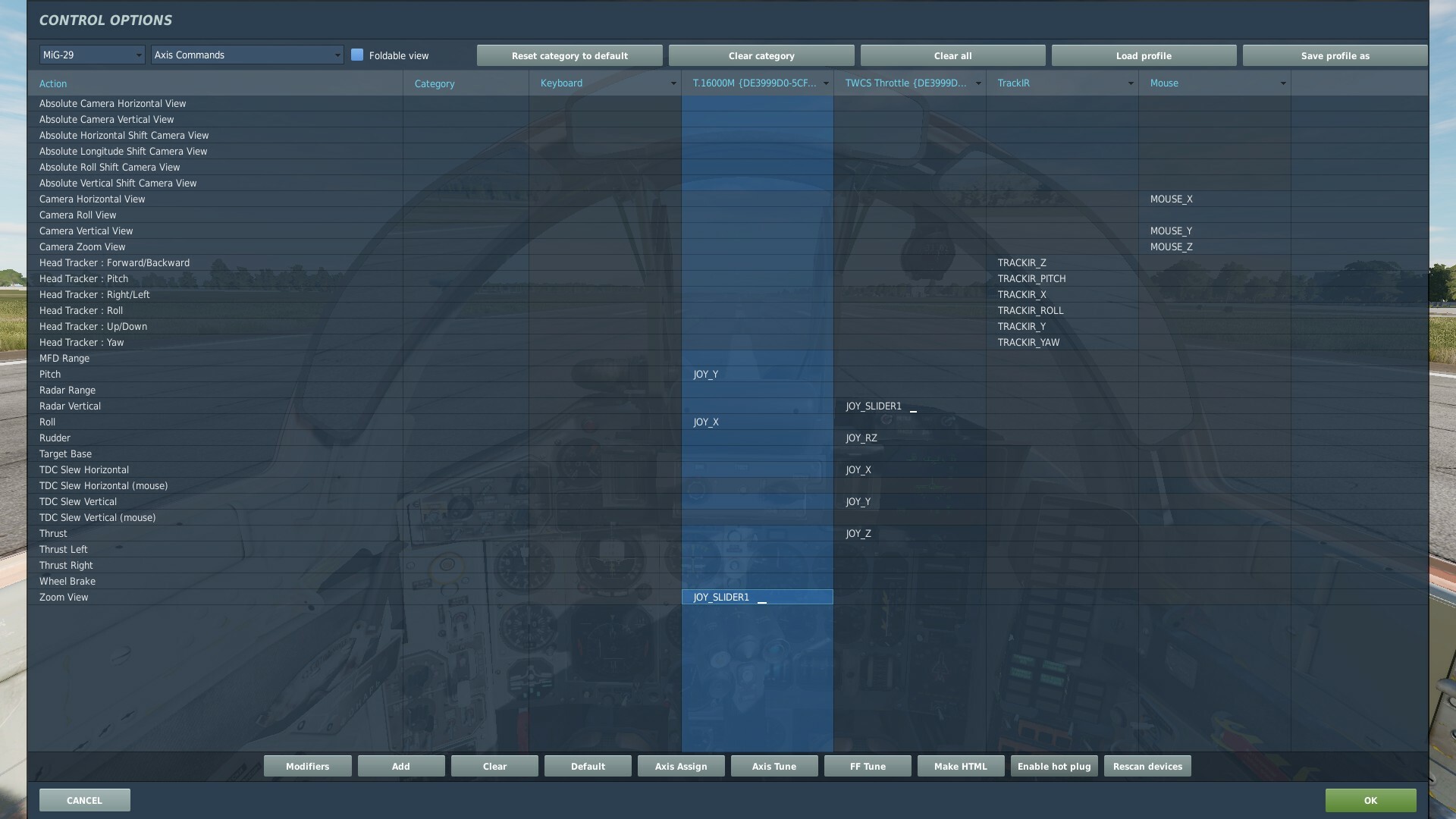
Task: Expand the TWCS Throttle column dropdown arrow
Action: 977,83
